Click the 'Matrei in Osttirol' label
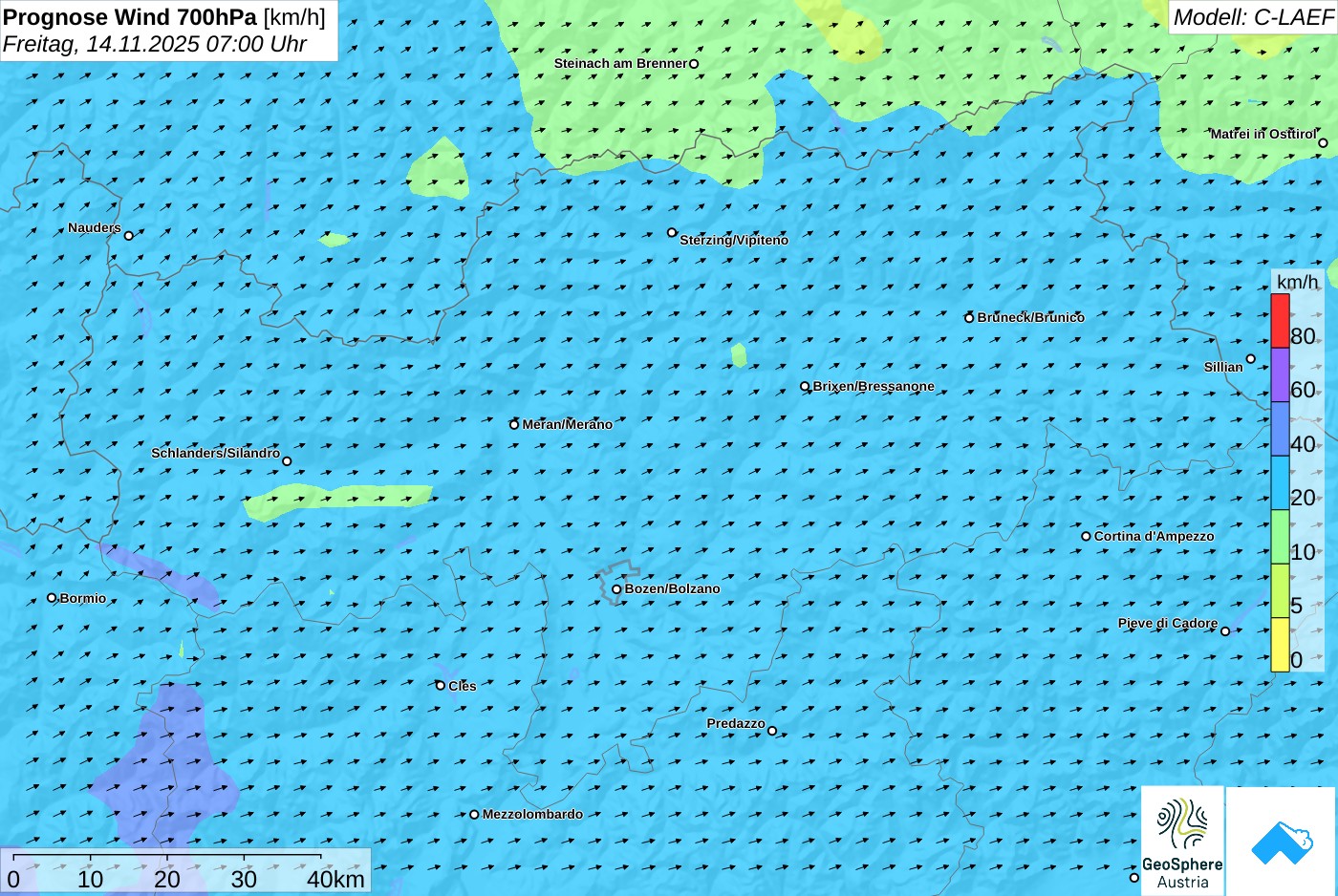Image resolution: width=1338 pixels, height=896 pixels. pos(1262,134)
